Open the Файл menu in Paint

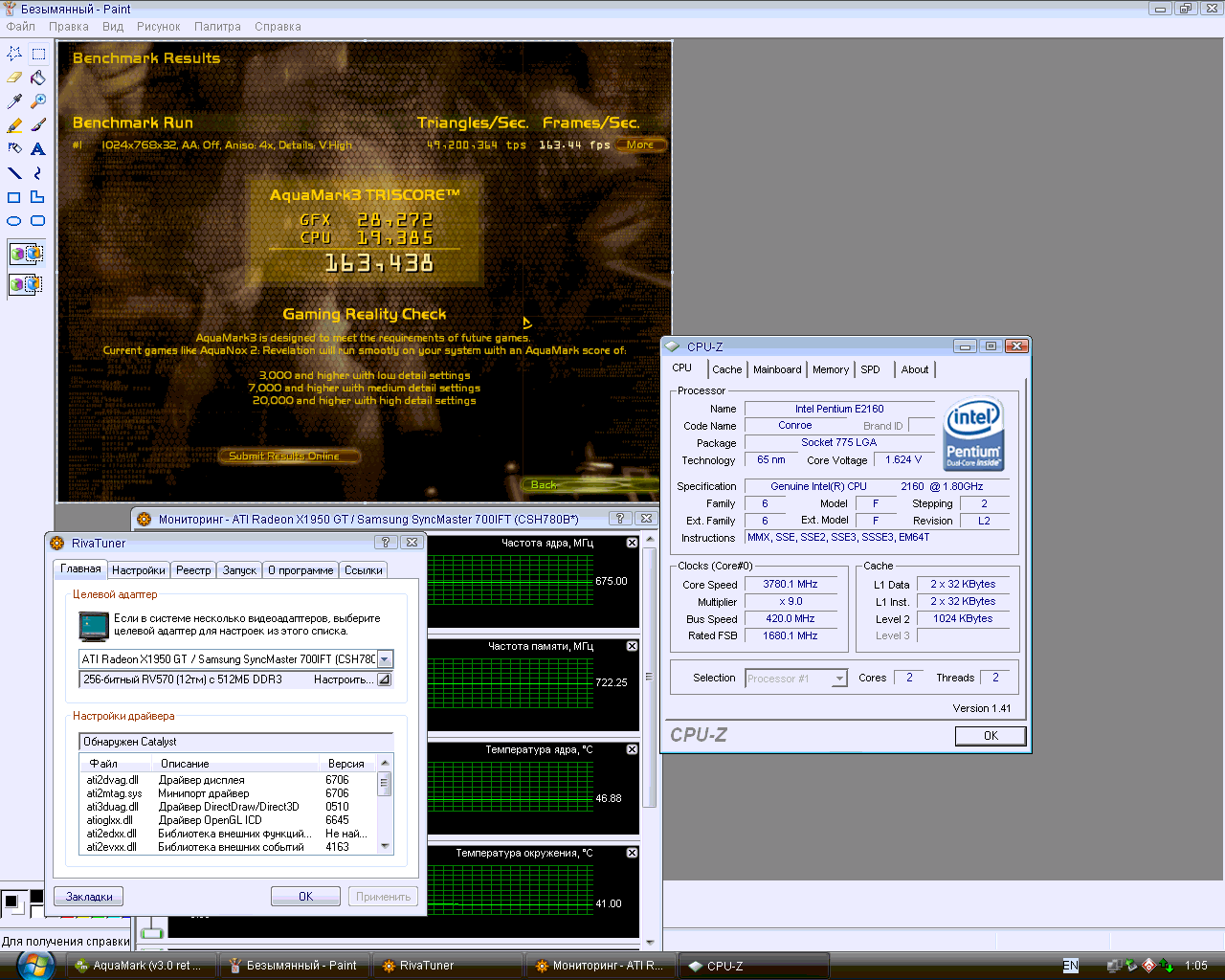click(x=20, y=27)
